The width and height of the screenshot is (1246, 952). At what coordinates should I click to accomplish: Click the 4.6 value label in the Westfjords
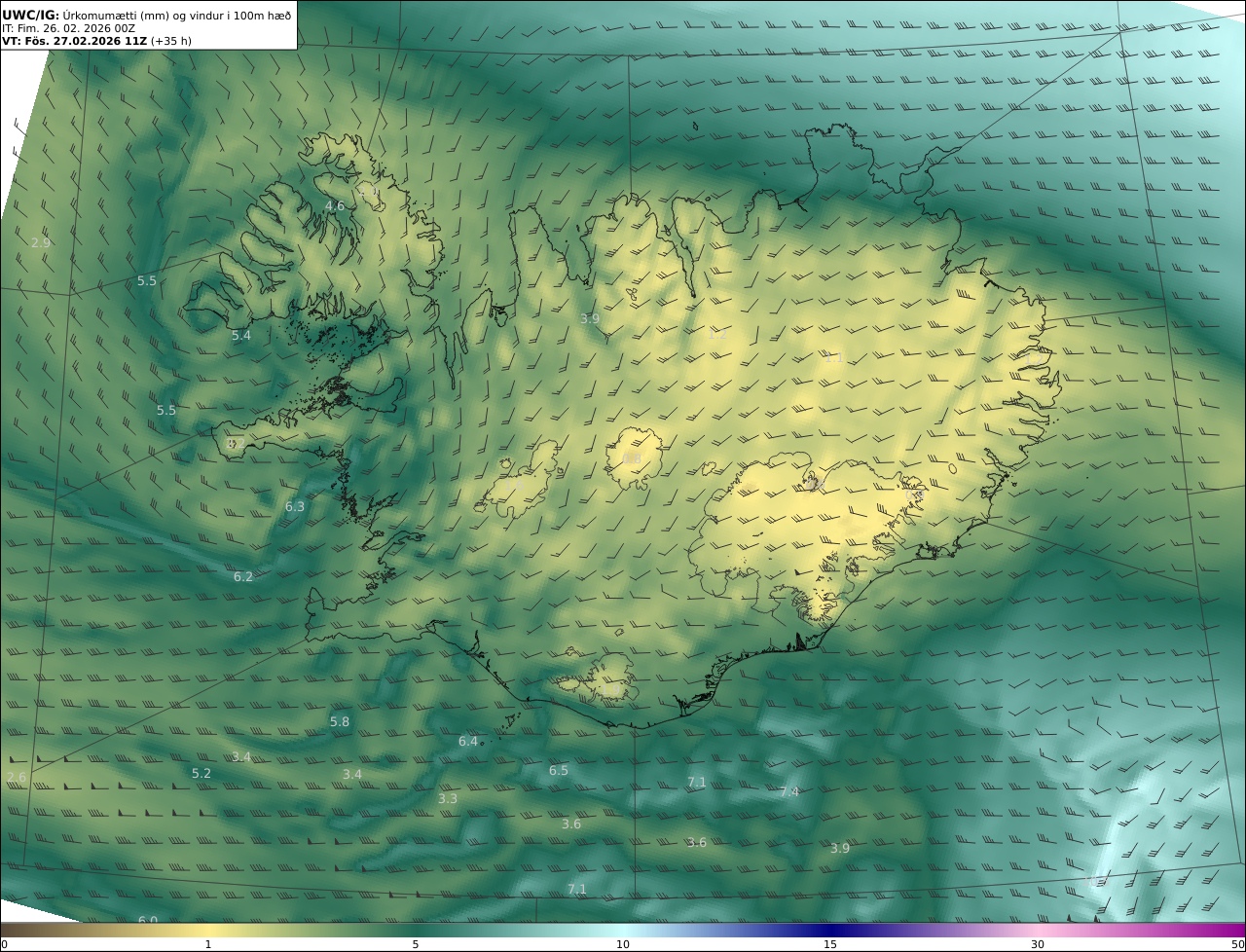tap(335, 206)
